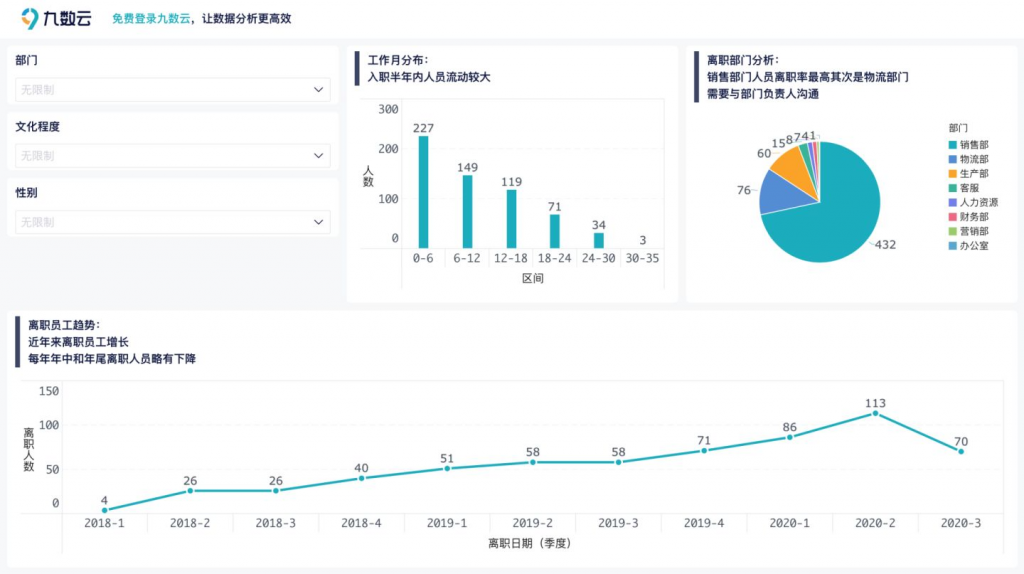Open the 部门 filter dropdown
This screenshot has height=574, width=1024.
(x=172, y=90)
